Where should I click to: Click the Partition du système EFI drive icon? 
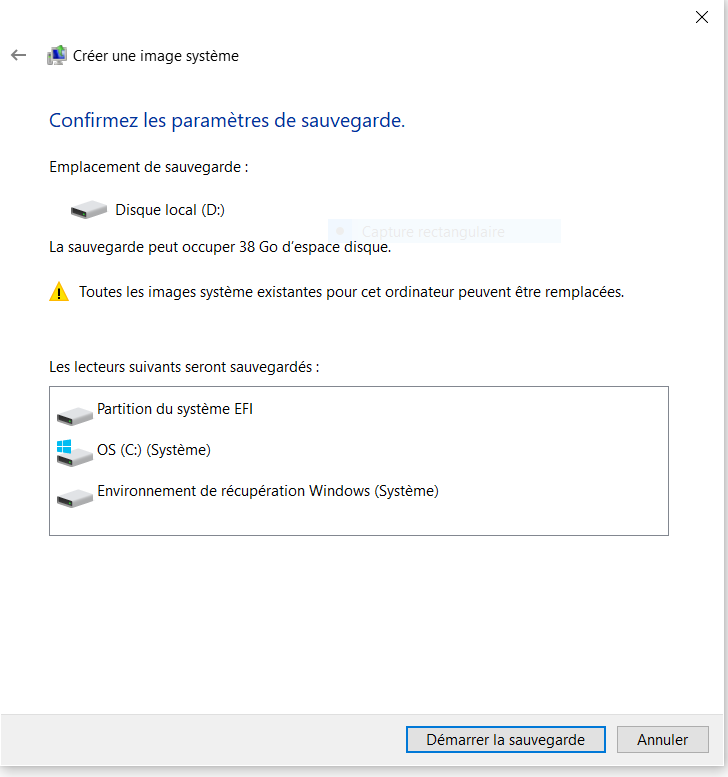(x=75, y=414)
